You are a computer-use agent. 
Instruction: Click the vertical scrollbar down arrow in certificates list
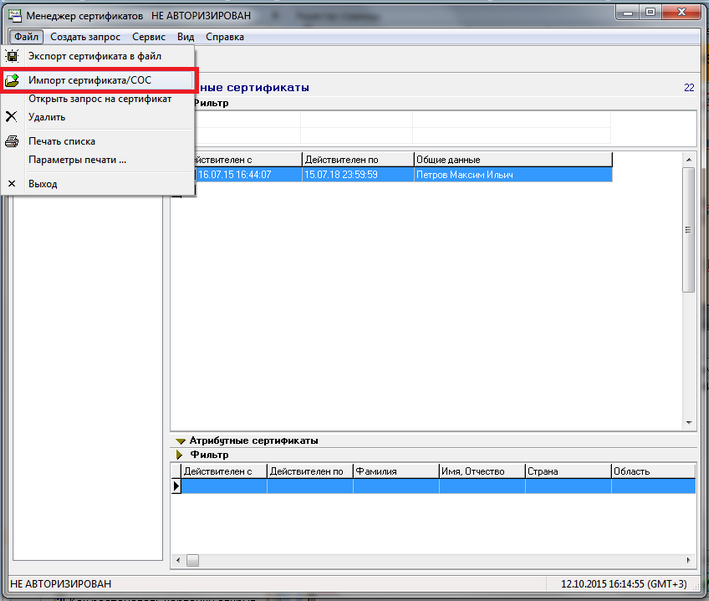pos(688,422)
